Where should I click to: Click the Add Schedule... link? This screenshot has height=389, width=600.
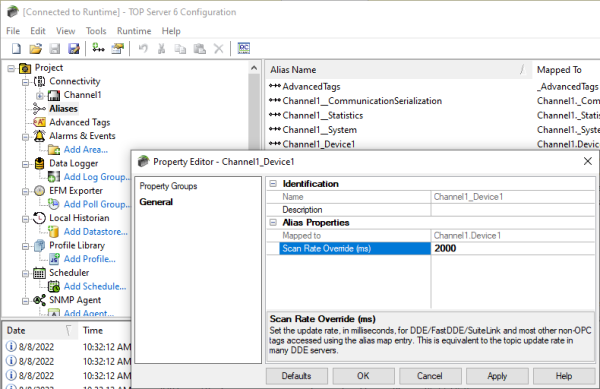(x=95, y=286)
